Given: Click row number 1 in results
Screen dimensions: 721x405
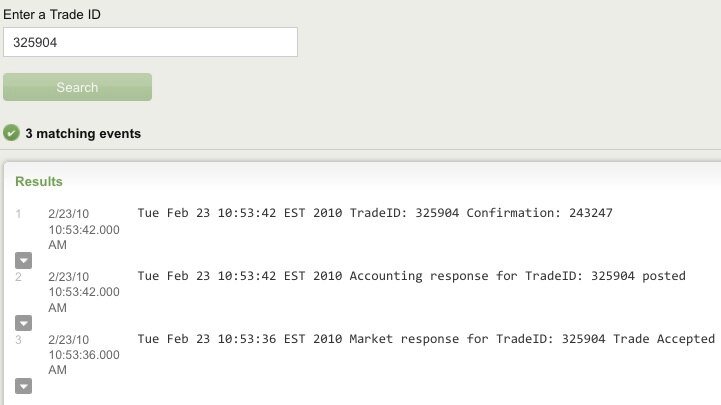Looking at the screenshot, I should (18, 214).
